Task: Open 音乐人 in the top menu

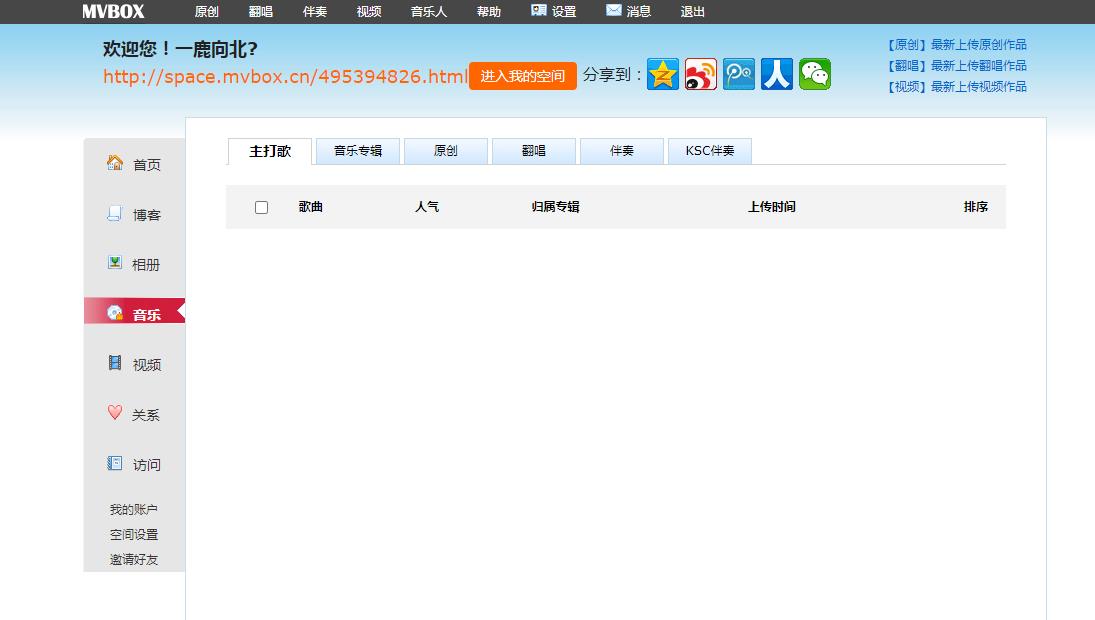Action: click(428, 12)
